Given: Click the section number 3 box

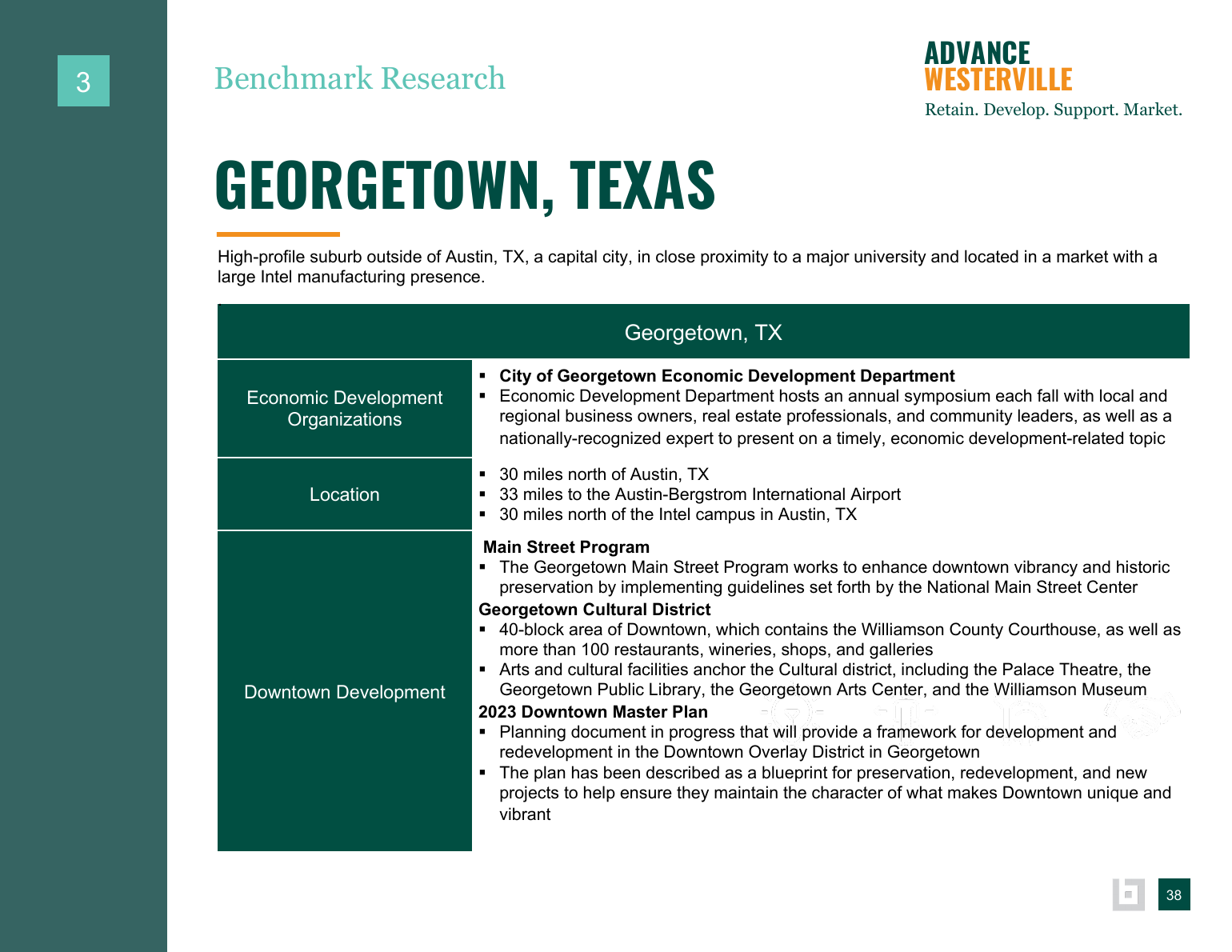Looking at the screenshot, I should tap(83, 81).
